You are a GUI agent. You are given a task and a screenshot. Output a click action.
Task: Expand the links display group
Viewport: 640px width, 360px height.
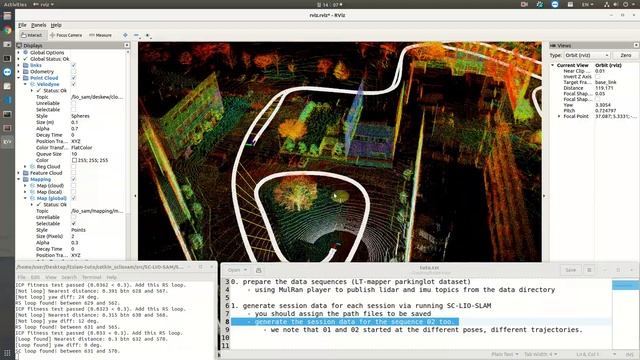18,65
